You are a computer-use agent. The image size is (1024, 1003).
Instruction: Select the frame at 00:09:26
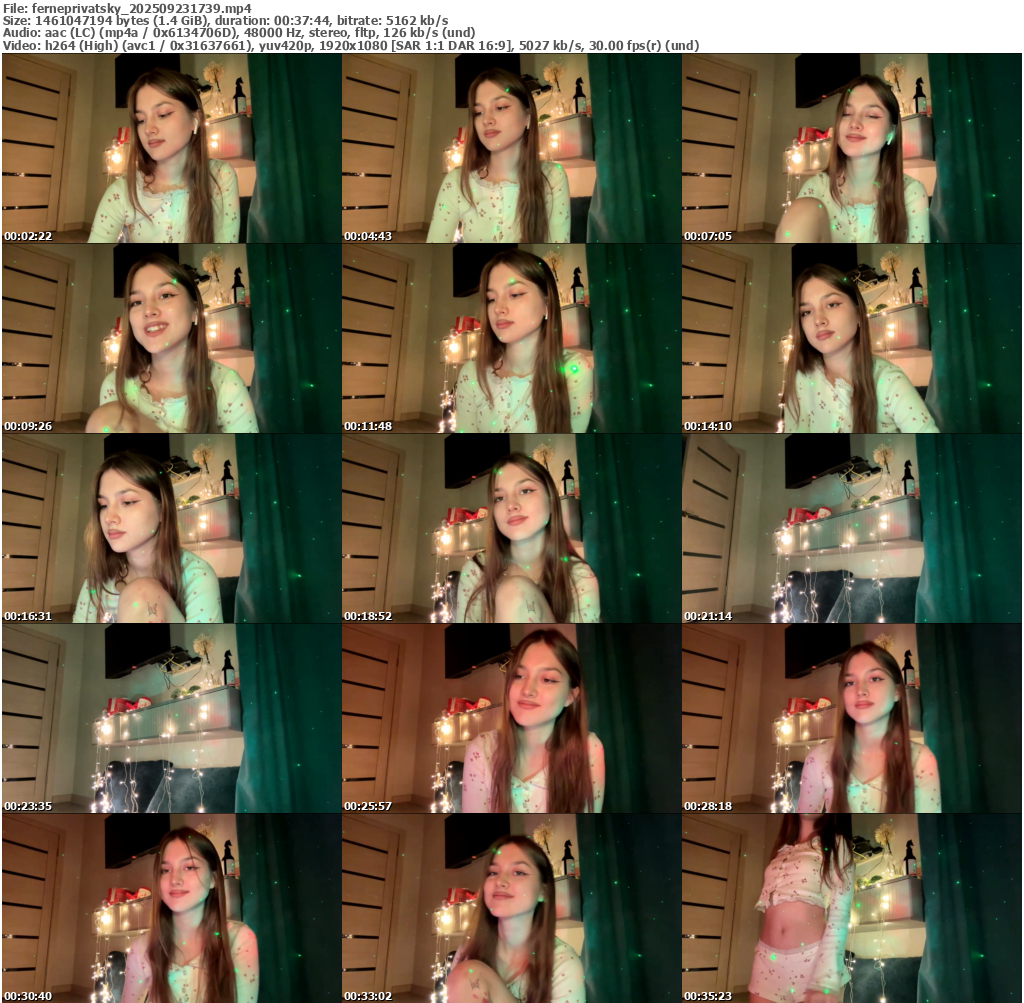[x=171, y=338]
